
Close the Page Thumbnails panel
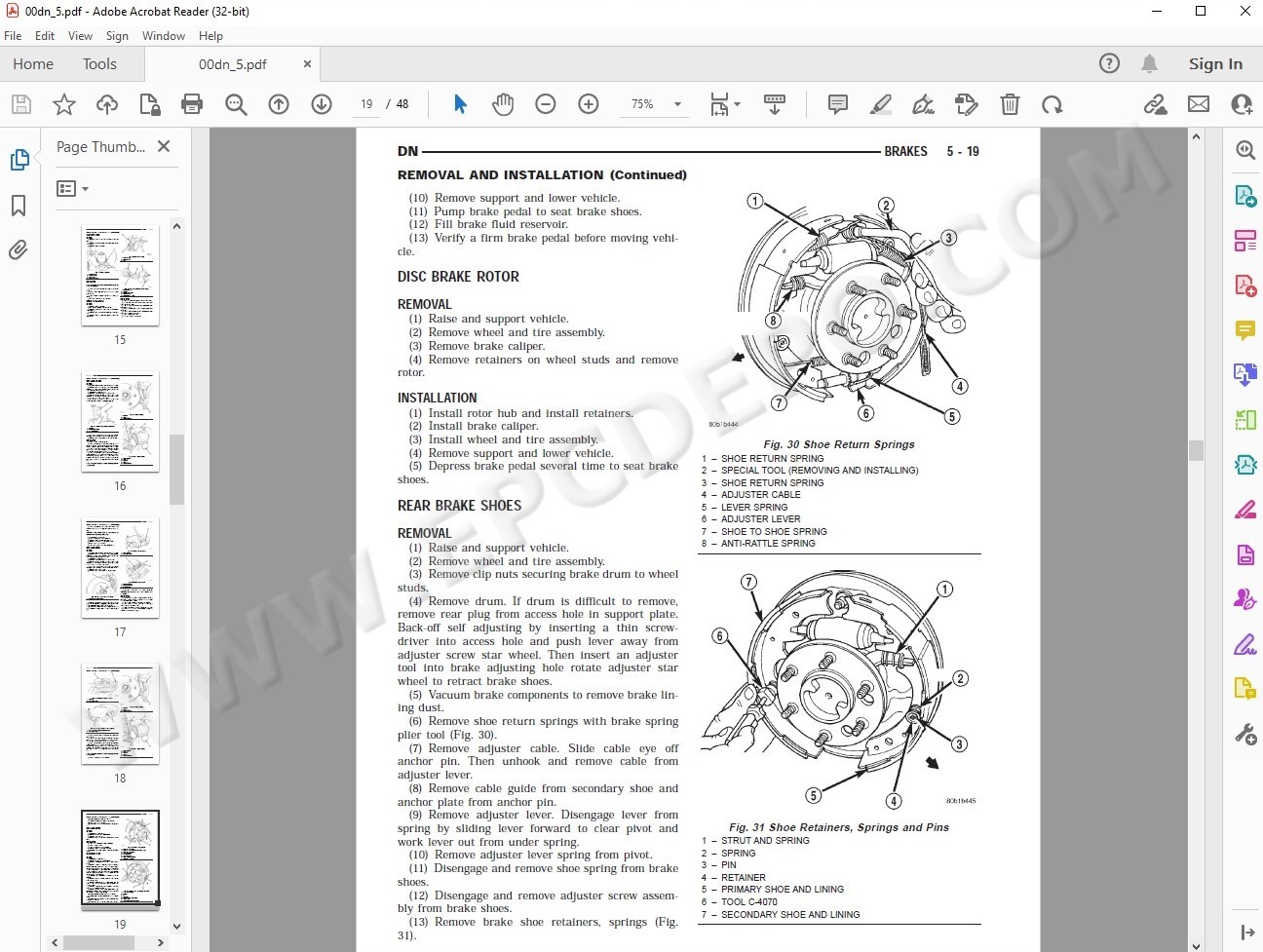point(164,146)
